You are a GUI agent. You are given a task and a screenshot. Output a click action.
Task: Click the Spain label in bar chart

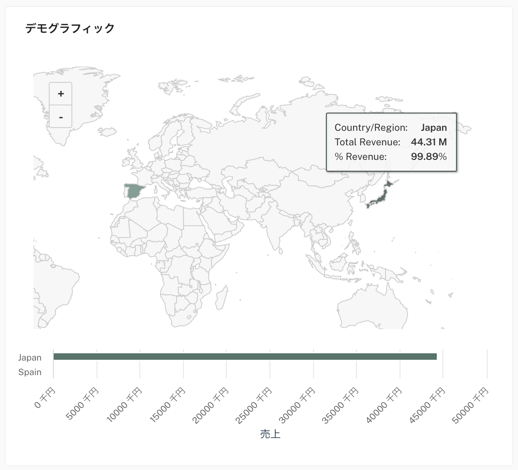click(30, 372)
